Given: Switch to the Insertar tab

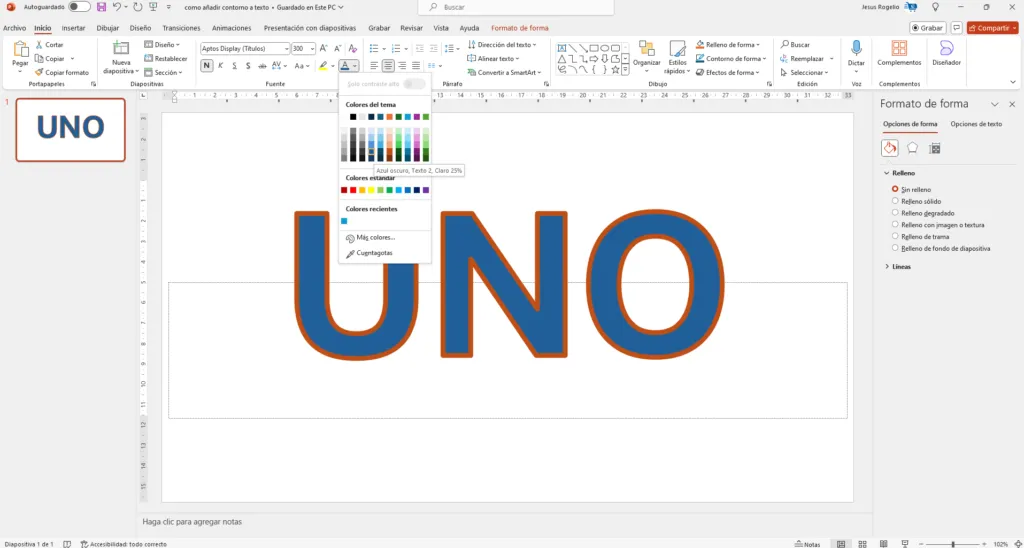Looking at the screenshot, I should pyautogui.click(x=73, y=28).
